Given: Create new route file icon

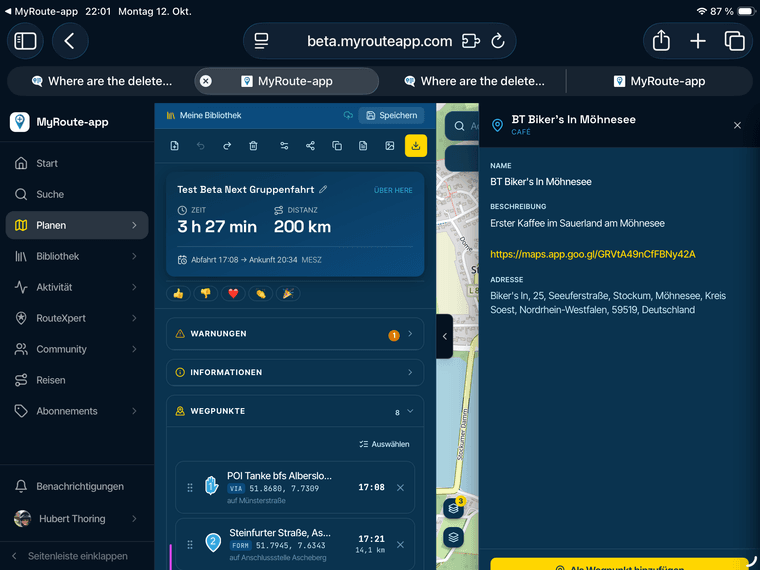Looking at the screenshot, I should pyautogui.click(x=174, y=146).
